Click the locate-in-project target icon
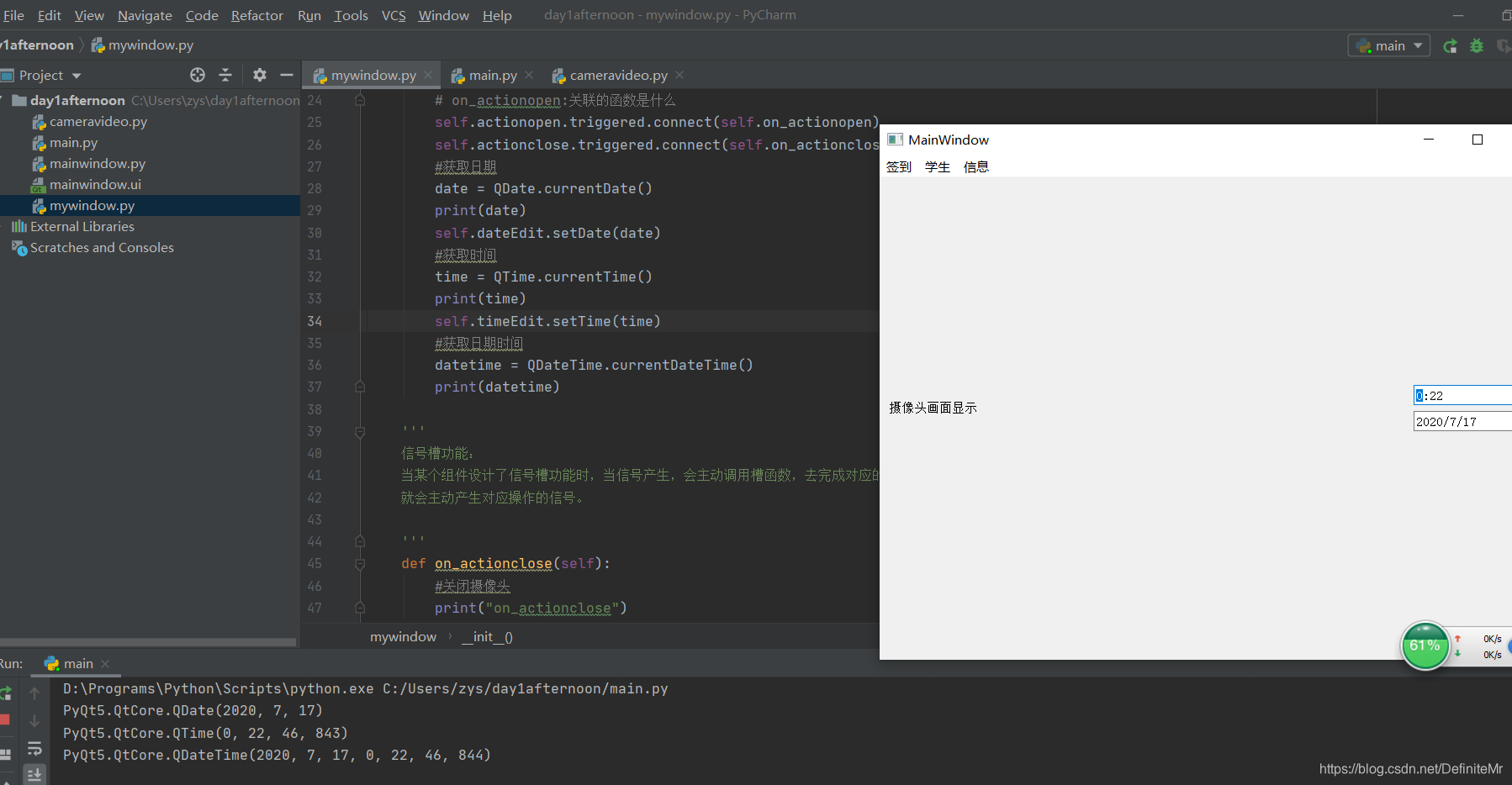1512x785 pixels. pos(198,75)
